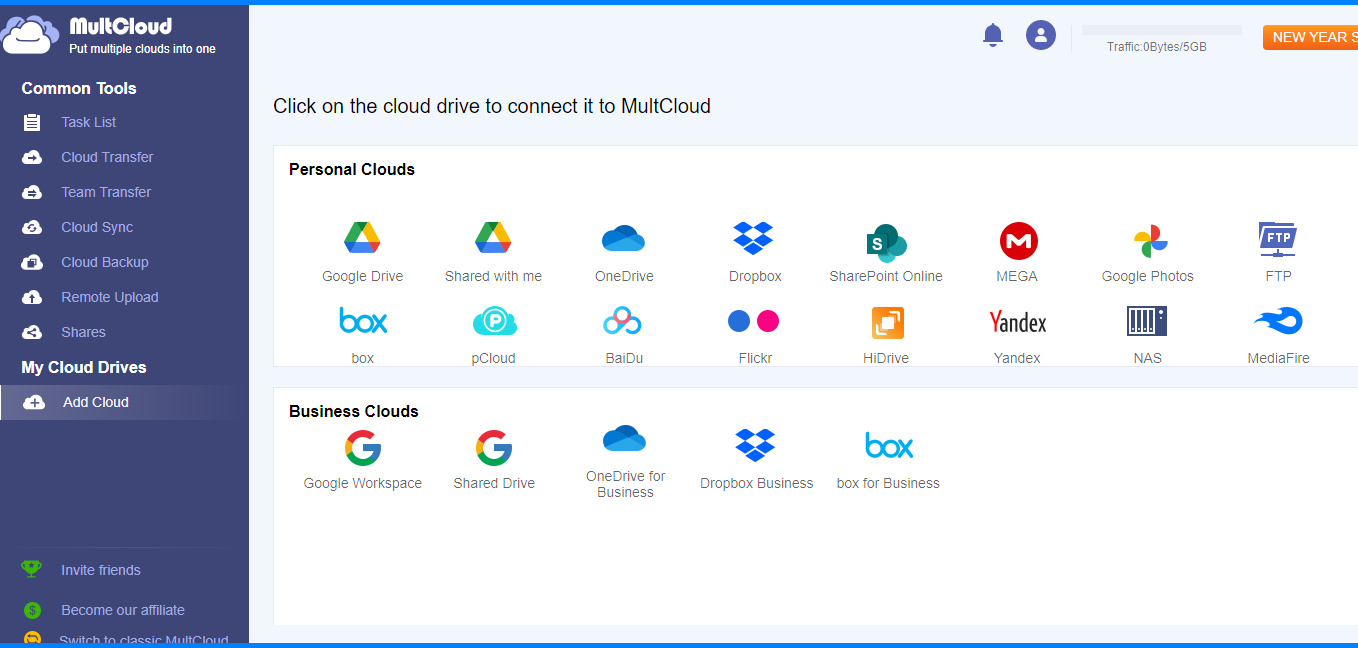
Task: Select the Shared Drive business icon
Action: [494, 448]
